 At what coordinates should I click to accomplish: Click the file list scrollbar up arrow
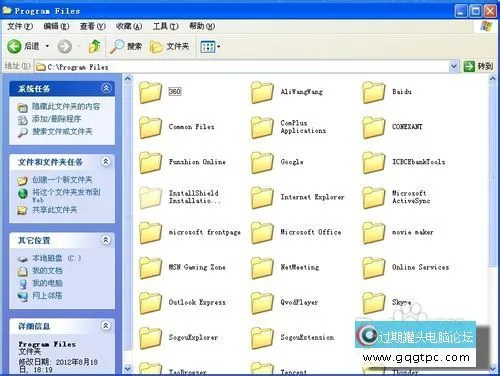click(493, 79)
